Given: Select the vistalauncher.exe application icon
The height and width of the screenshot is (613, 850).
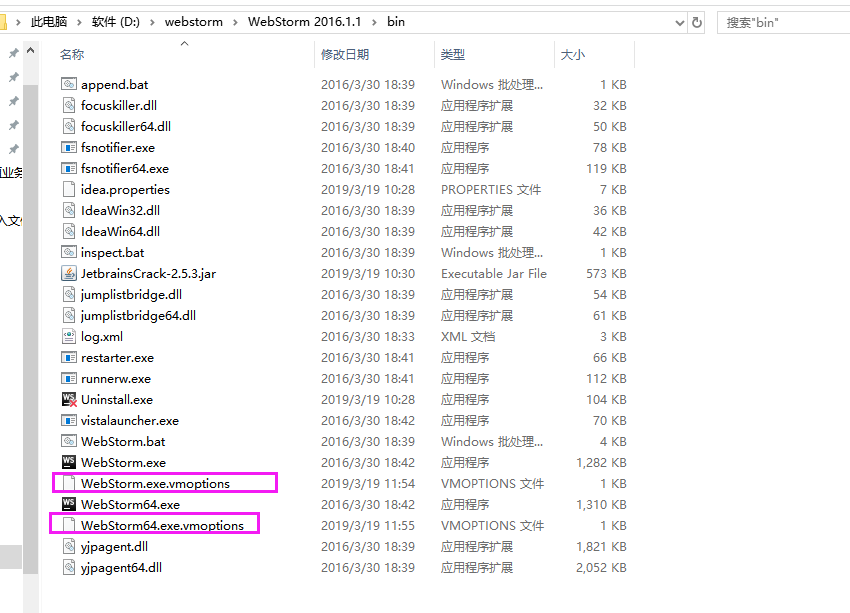Looking at the screenshot, I should (x=69, y=421).
